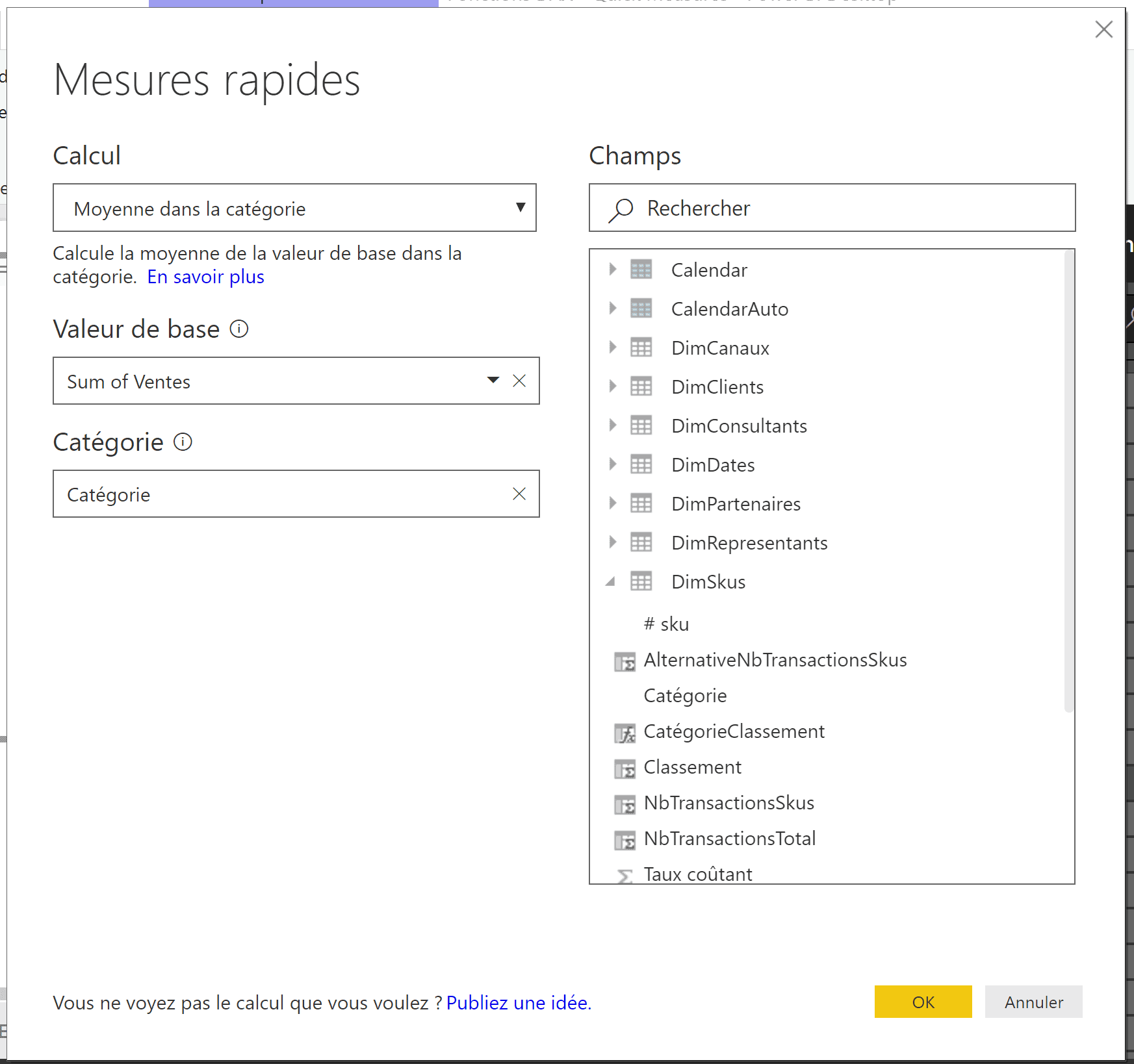Screen dimensions: 1134x1064
Task: Click the info icon beside Valeur de base
Action: point(239,329)
